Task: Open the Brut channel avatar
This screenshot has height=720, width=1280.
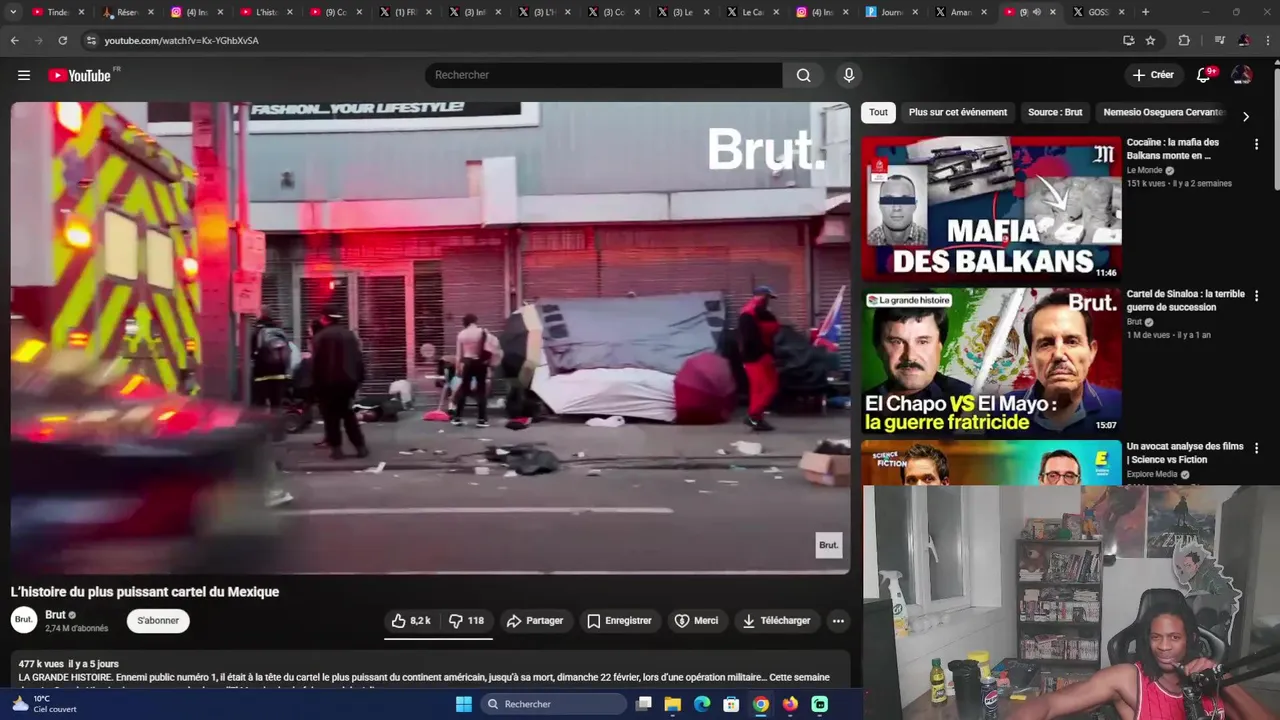Action: coord(24,620)
